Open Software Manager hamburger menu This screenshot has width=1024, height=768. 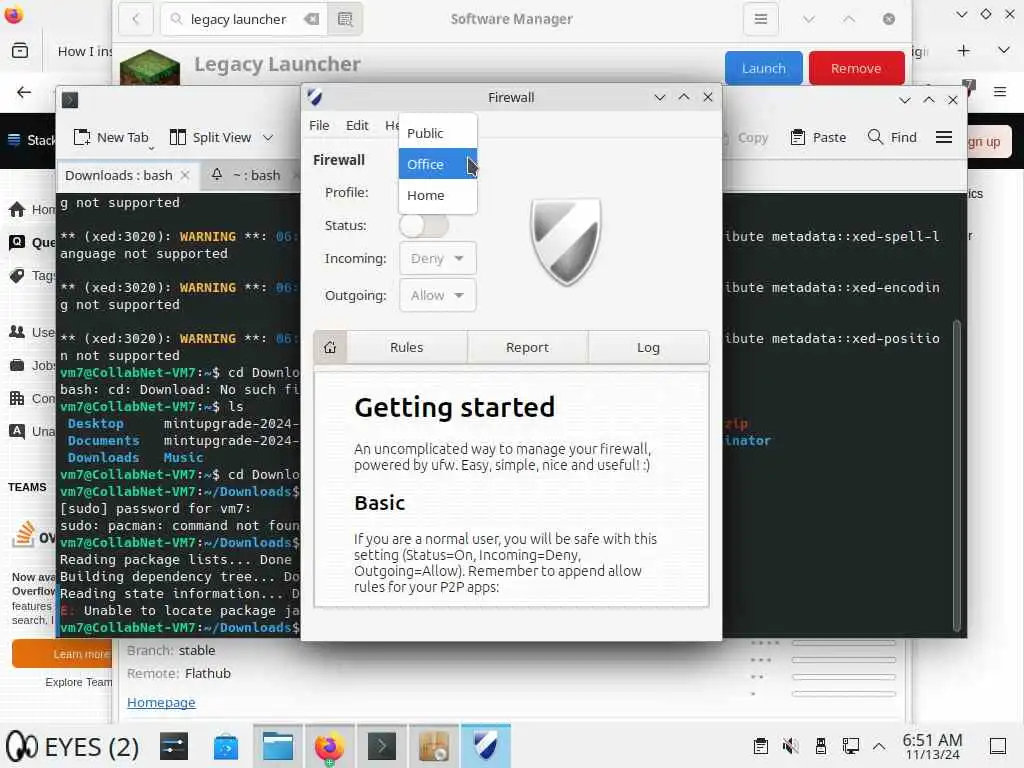click(760, 19)
